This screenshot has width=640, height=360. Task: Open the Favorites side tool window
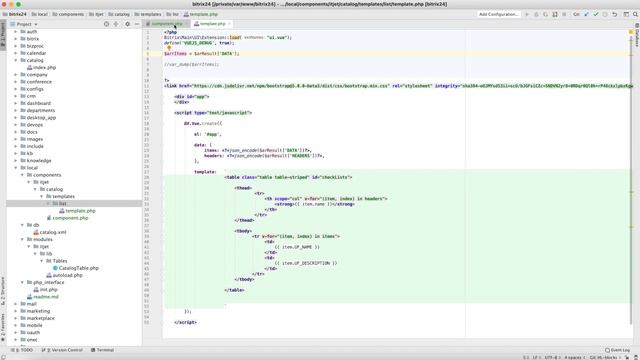[3, 326]
